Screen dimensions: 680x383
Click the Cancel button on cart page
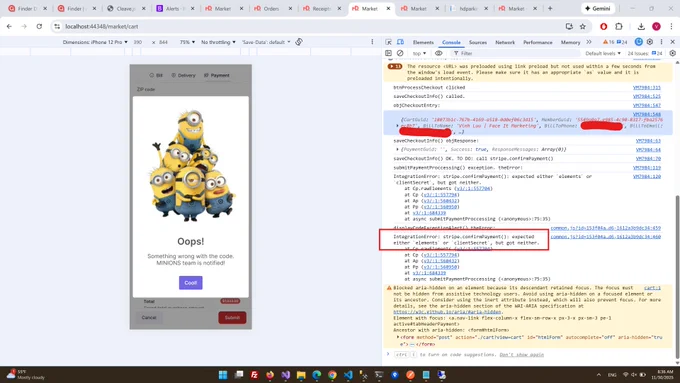pyautogui.click(x=149, y=318)
